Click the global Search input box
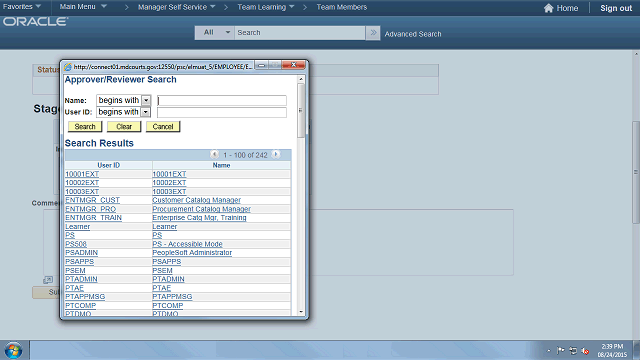 tap(300, 33)
